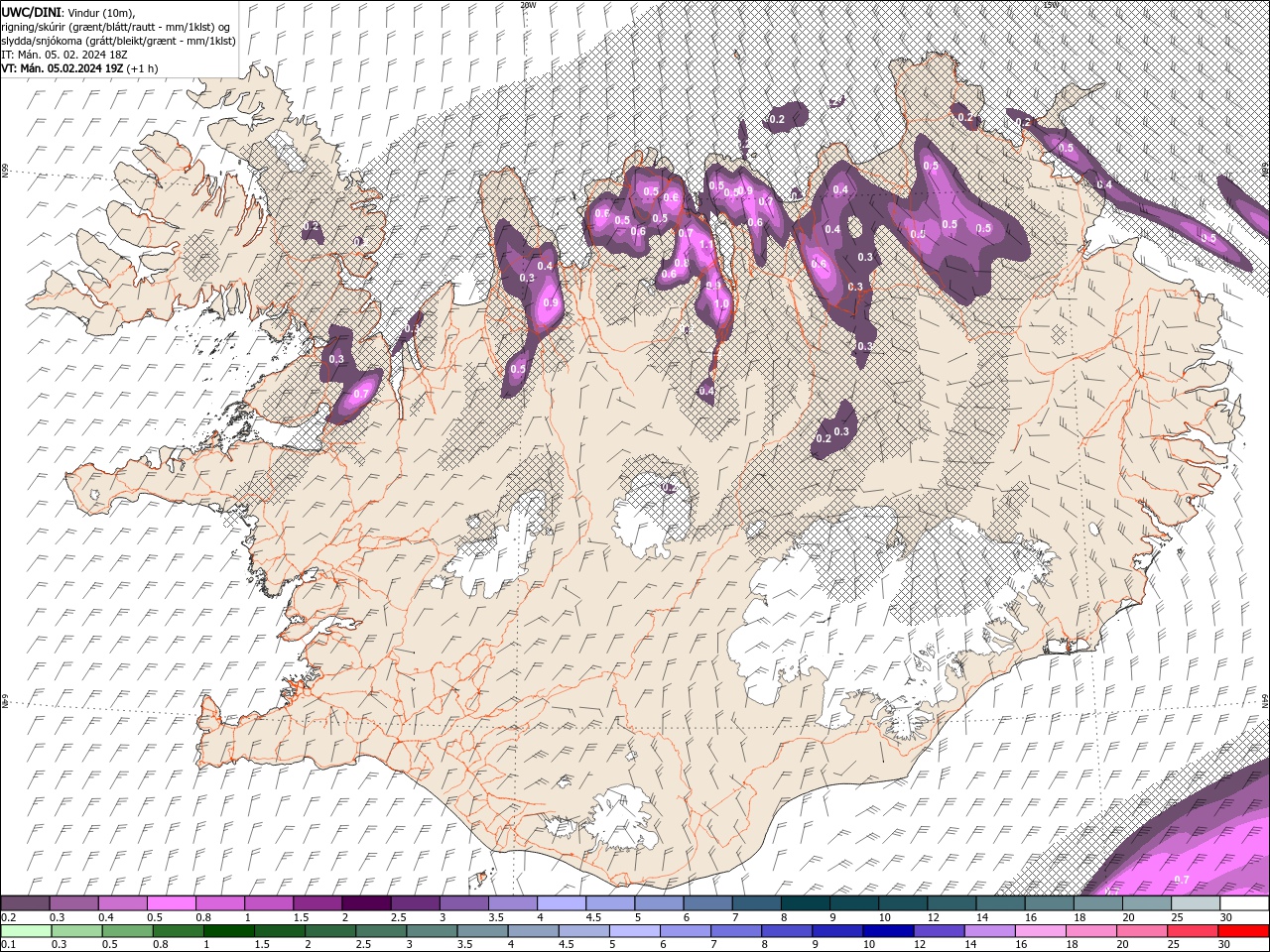The image size is (1270, 952).
Task: Pick the pale green 0.1 swatch in lower row
Action: pos(25,931)
